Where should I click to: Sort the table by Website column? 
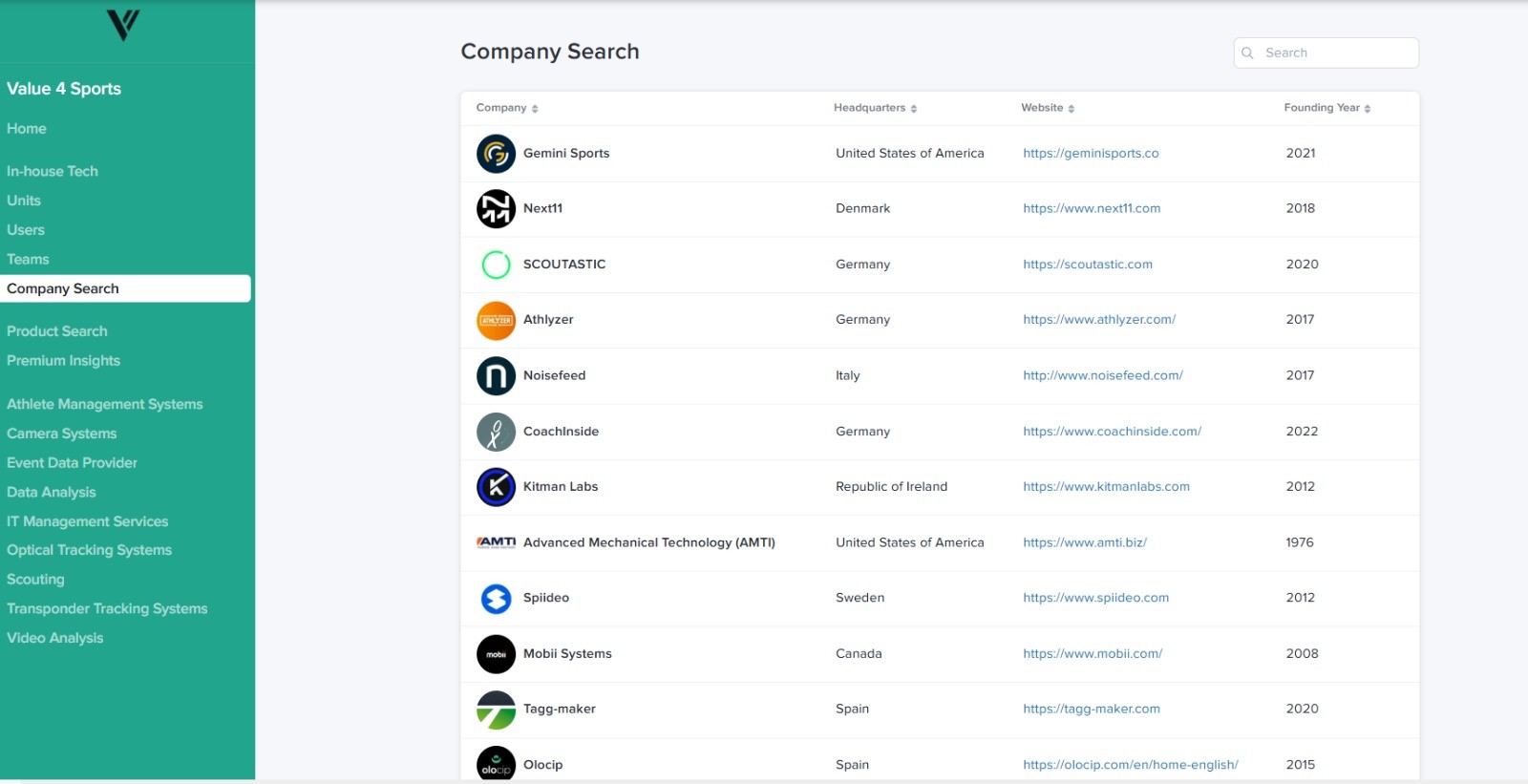(x=1048, y=108)
